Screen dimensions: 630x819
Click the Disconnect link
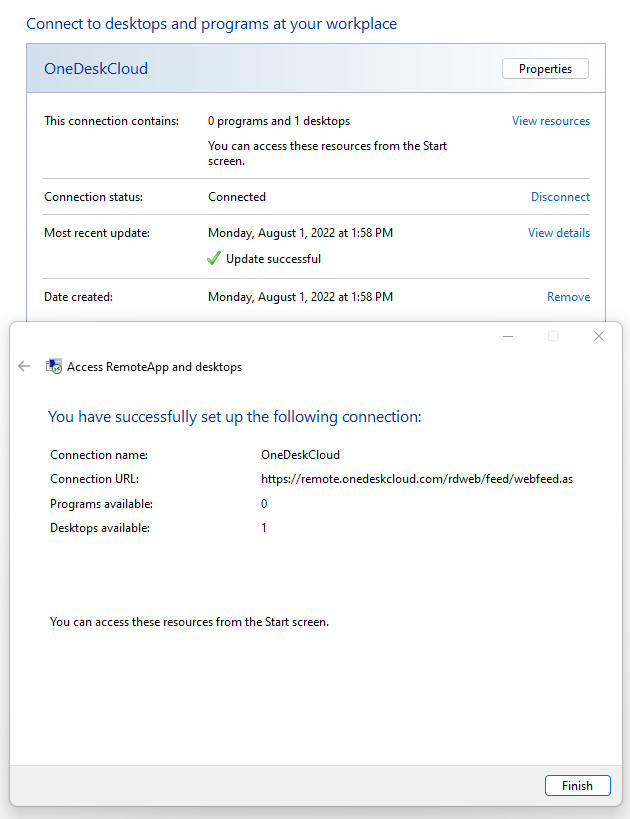pos(560,197)
